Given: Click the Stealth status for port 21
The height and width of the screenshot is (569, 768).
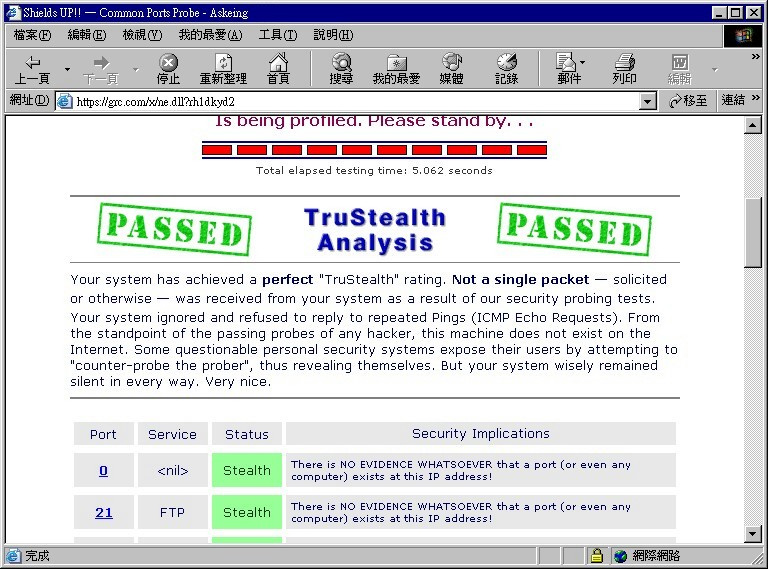Looking at the screenshot, I should tap(247, 512).
